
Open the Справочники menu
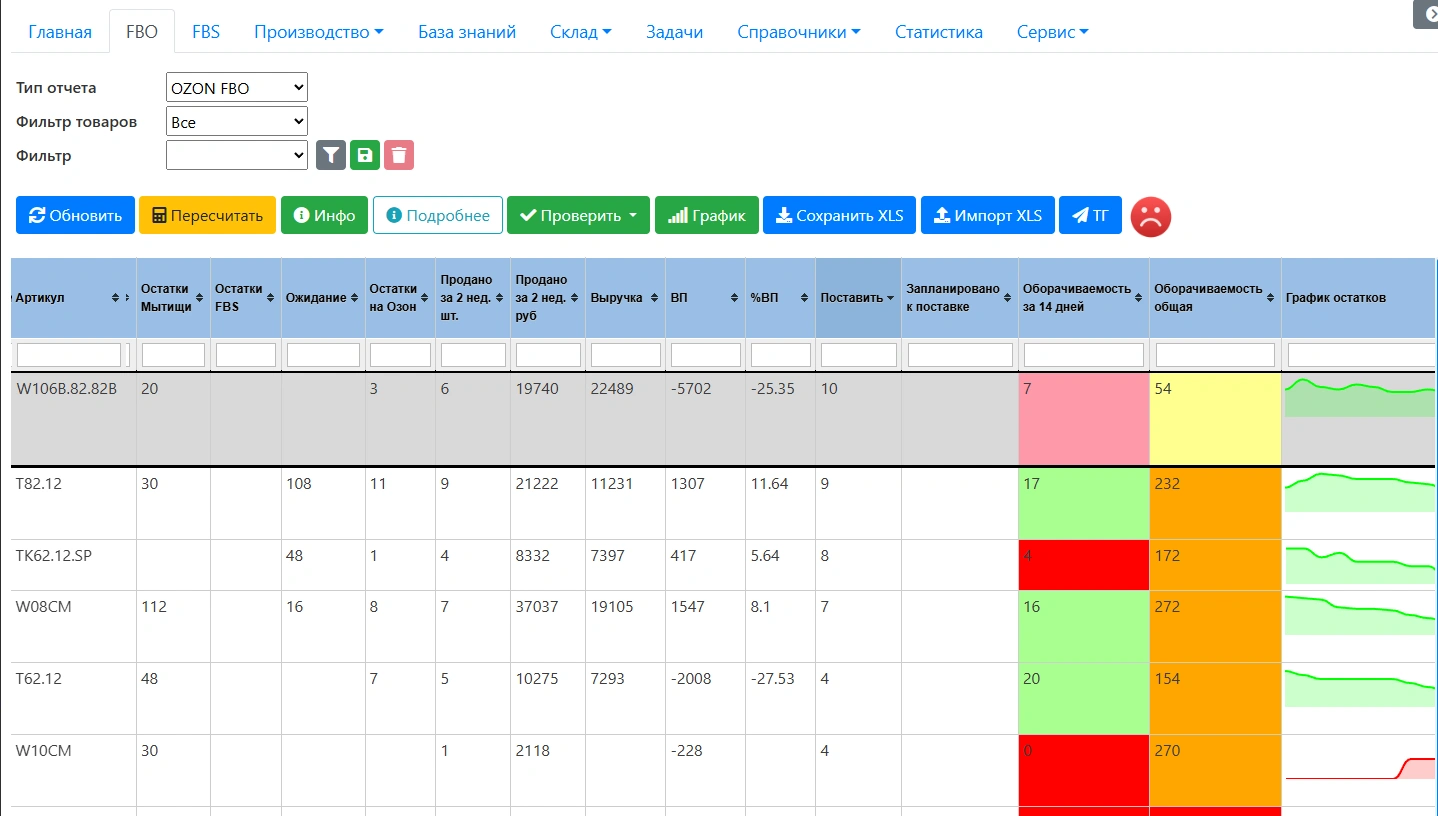(x=799, y=32)
